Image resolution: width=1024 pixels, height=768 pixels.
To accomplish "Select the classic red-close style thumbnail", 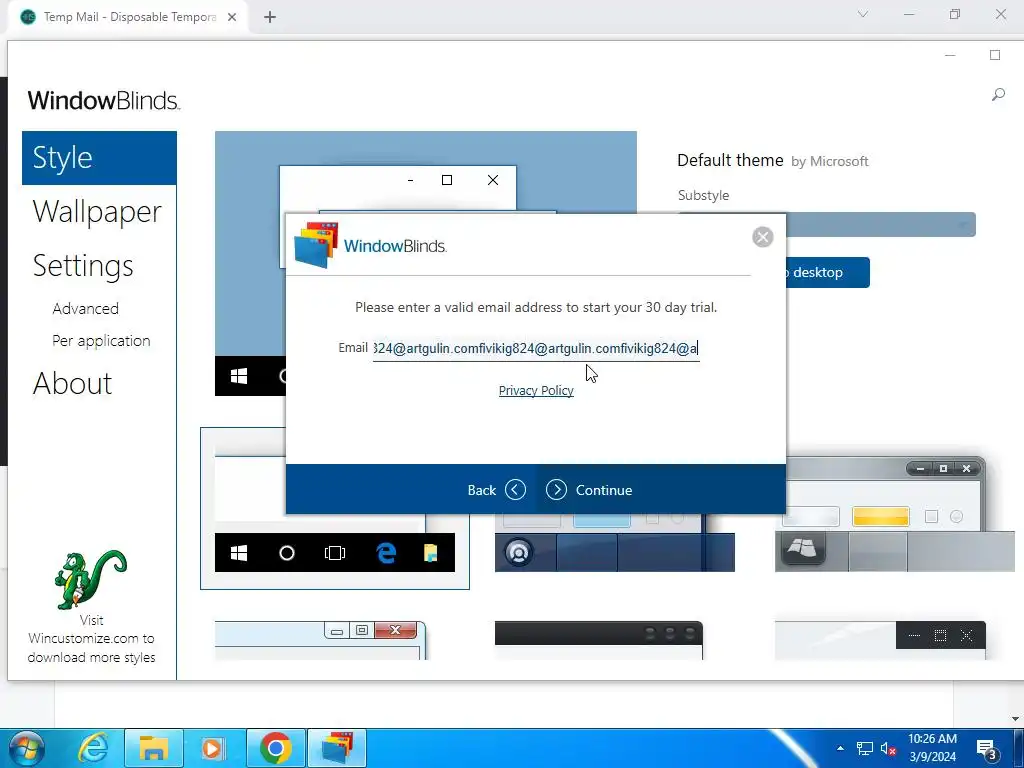I will (321, 640).
